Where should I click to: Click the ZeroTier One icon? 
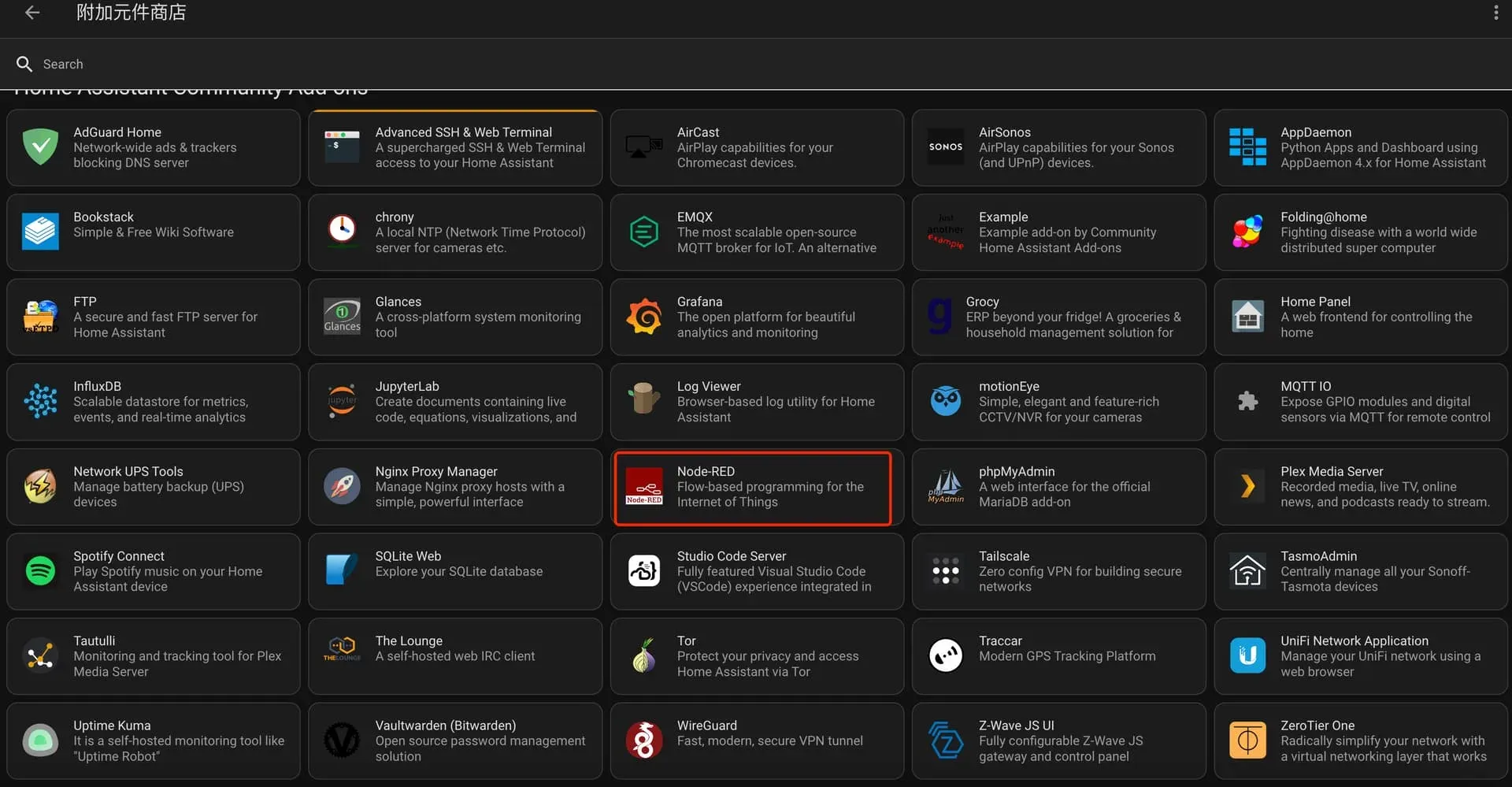click(1247, 740)
